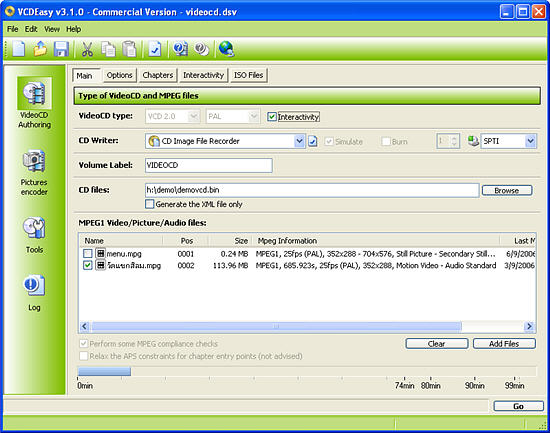This screenshot has width=550, height=433.
Task: Click the file list scroll left arrow
Action: (84, 326)
